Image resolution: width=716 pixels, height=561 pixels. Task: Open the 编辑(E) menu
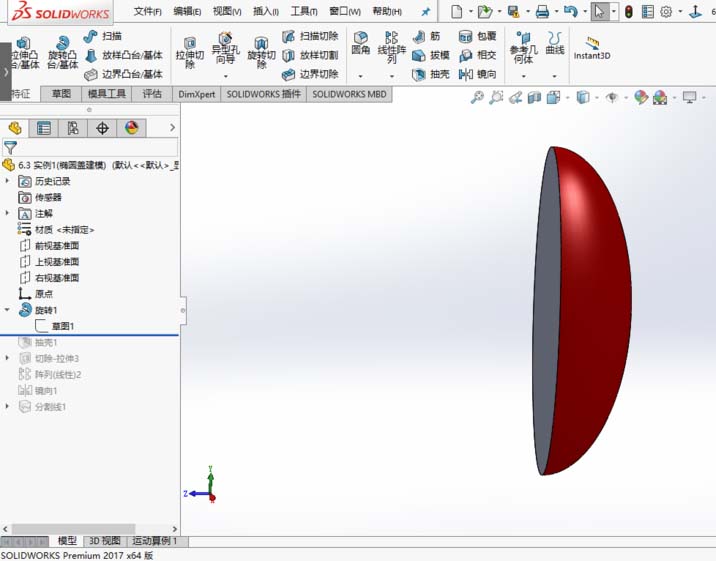tap(187, 11)
